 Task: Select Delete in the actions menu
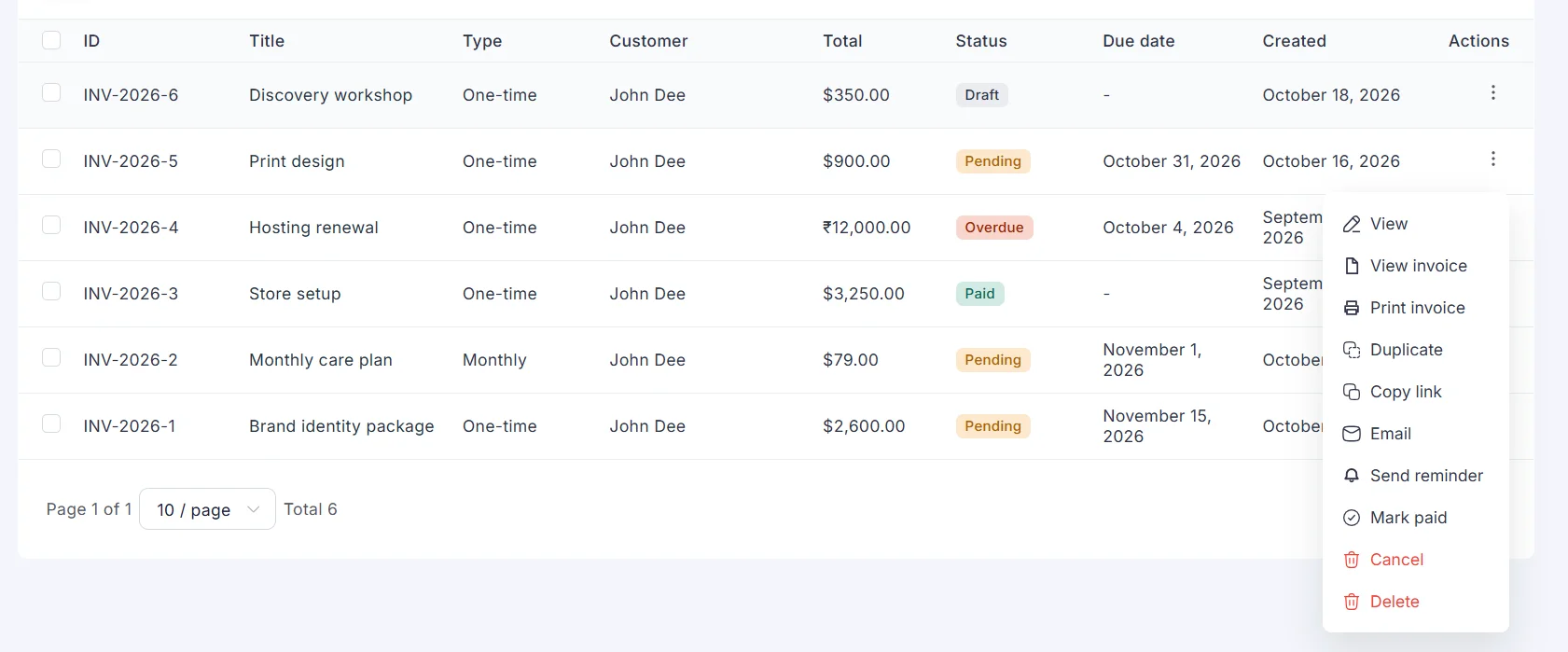1416,602
